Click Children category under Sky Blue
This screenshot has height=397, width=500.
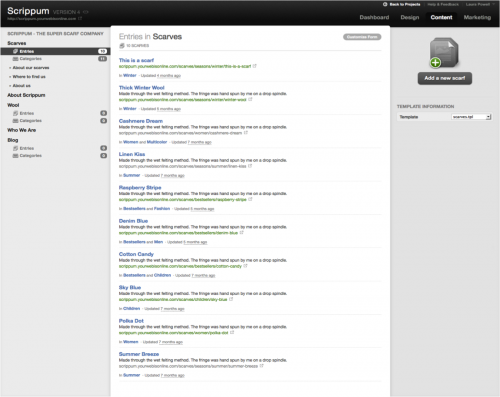pyautogui.click(x=132, y=309)
